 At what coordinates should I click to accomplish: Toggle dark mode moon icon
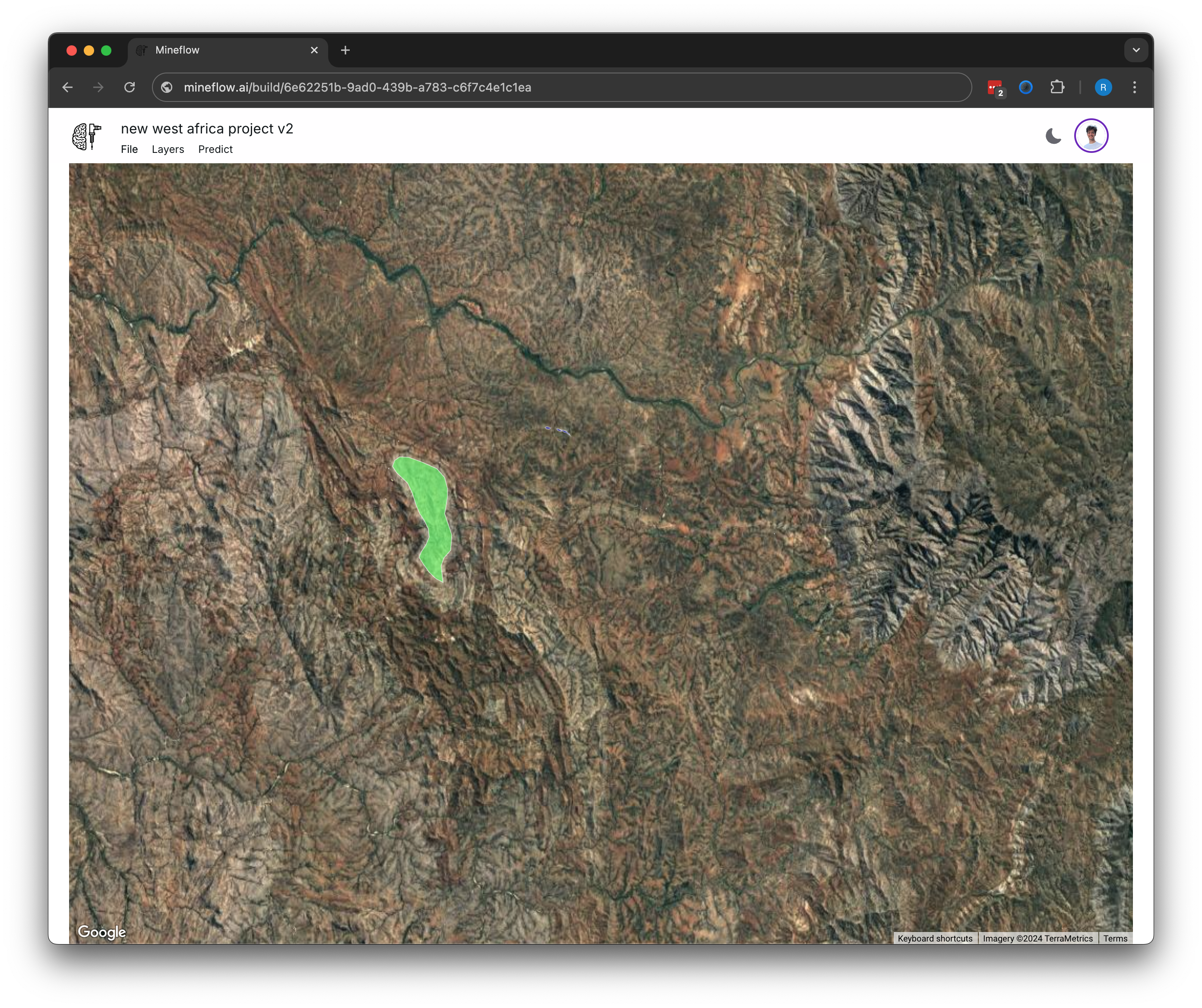(x=1053, y=136)
